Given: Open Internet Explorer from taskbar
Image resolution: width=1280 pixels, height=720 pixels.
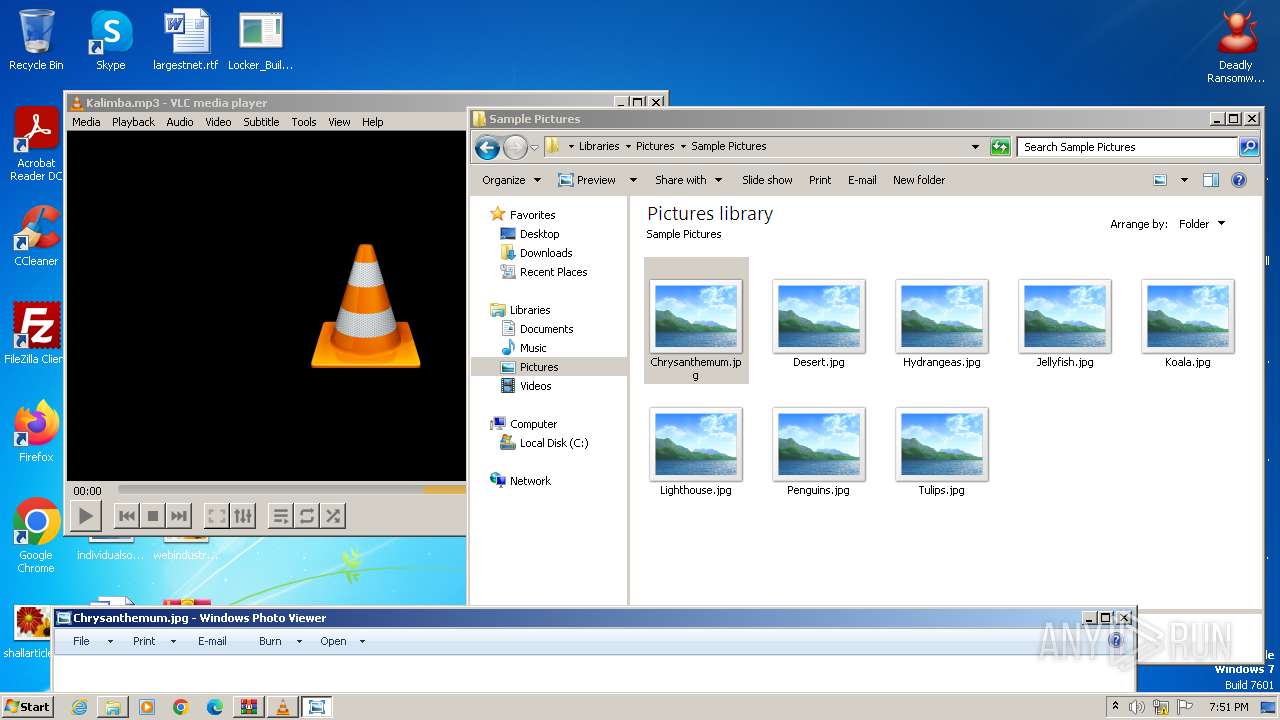Looking at the screenshot, I should pyautogui.click(x=79, y=707).
